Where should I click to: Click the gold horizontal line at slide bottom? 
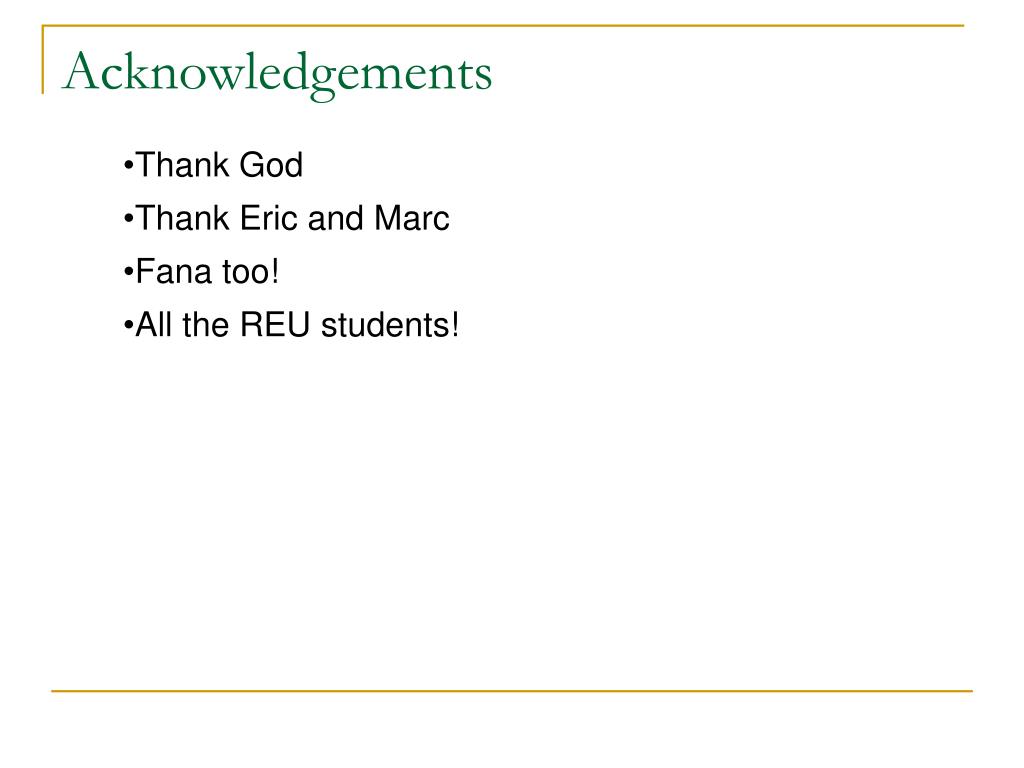pyautogui.click(x=512, y=690)
